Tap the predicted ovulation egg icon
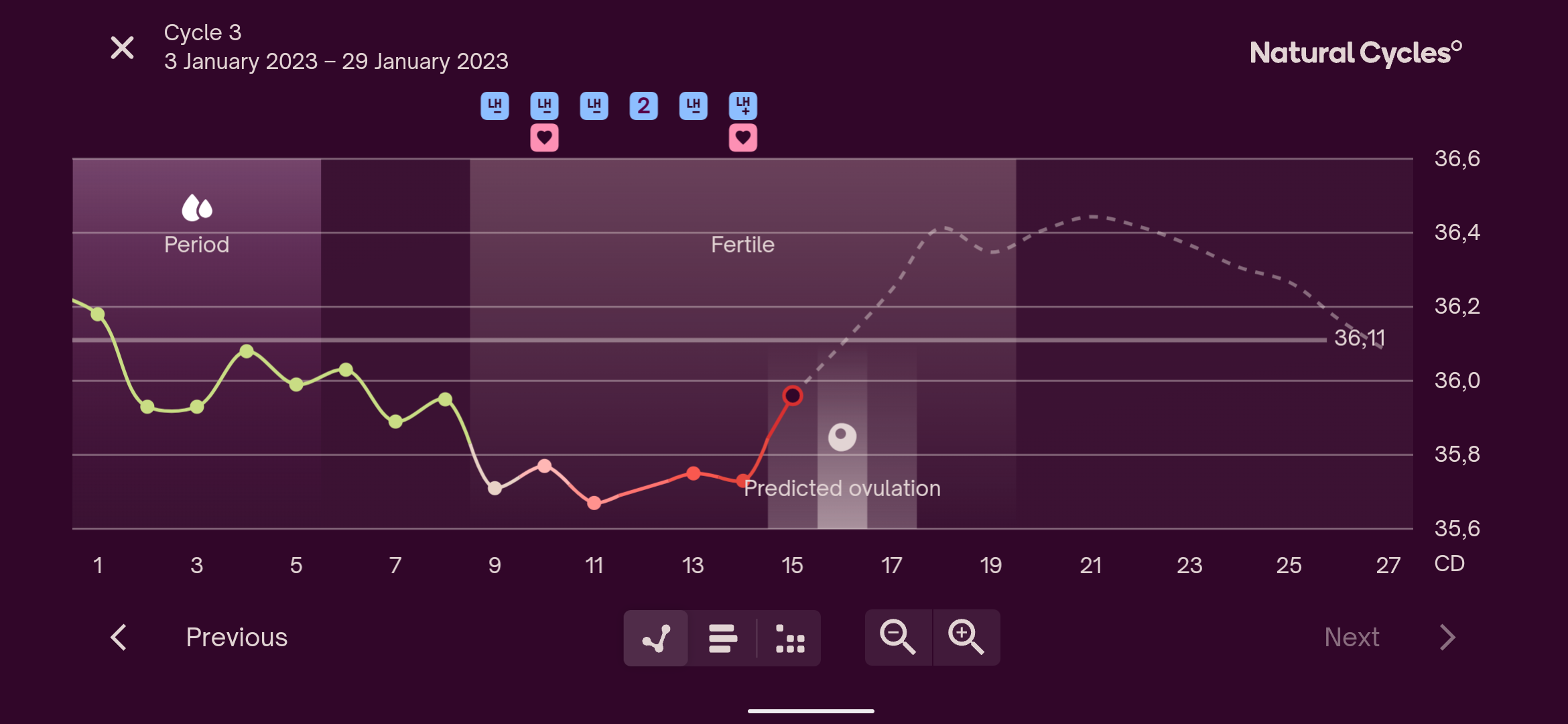 tap(842, 437)
